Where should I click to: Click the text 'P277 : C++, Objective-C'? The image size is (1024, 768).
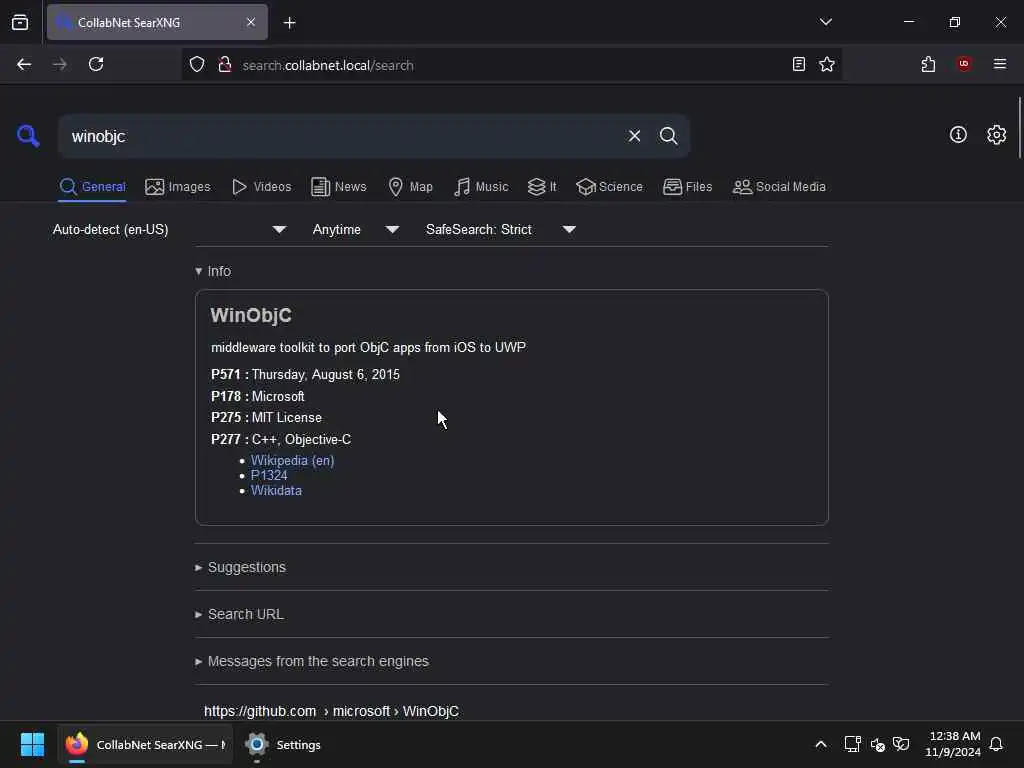click(281, 440)
